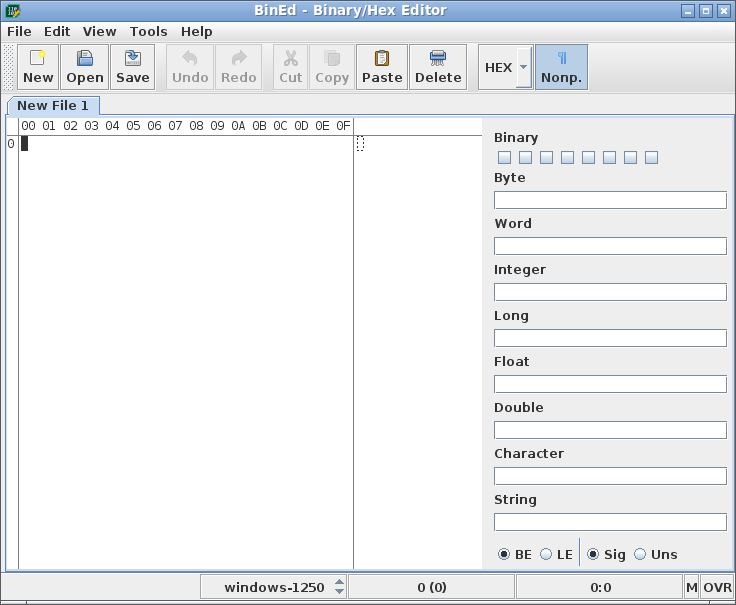Click the M memory mode status button
Image resolution: width=736 pixels, height=605 pixels.
691,587
